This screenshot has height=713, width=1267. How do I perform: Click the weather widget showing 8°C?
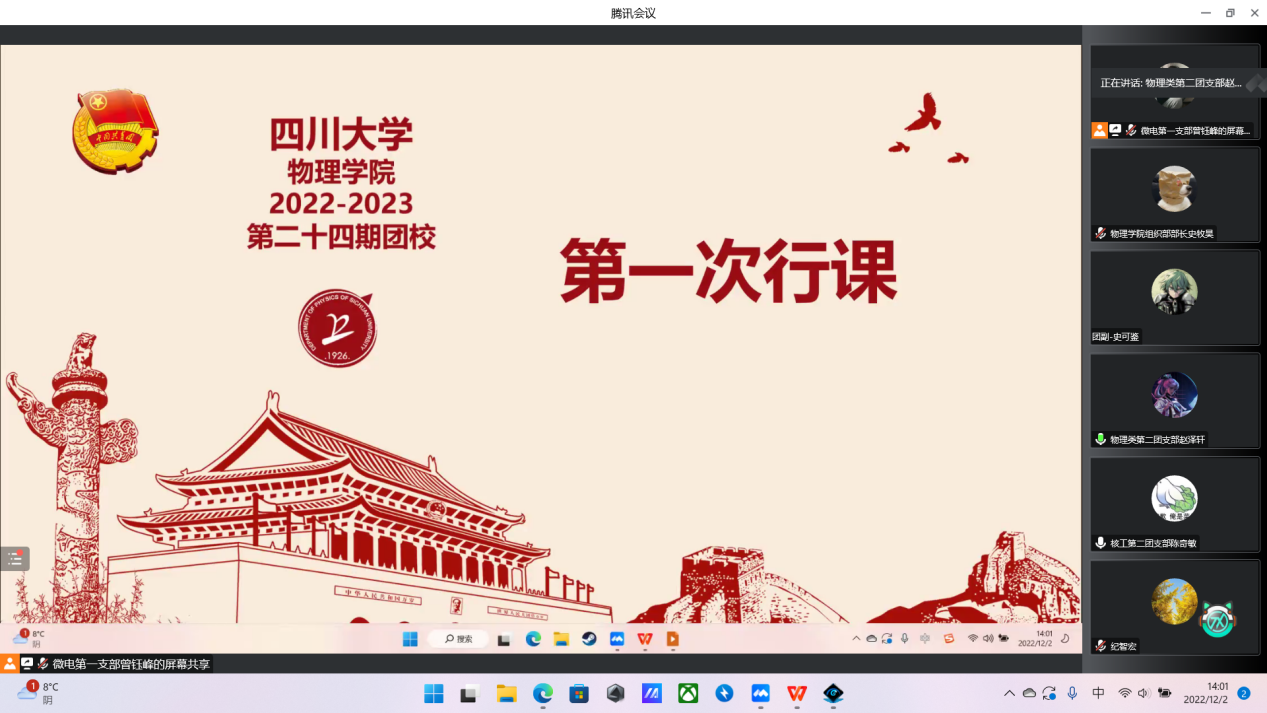coord(38,693)
